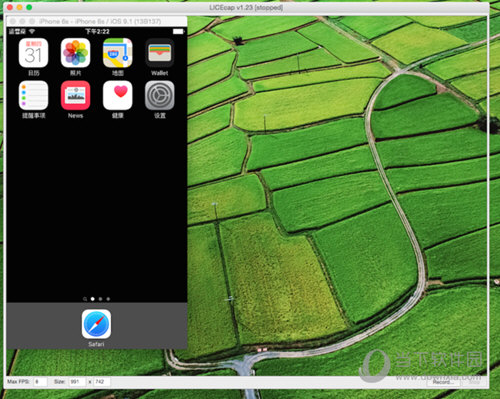This screenshot has height=399, width=500.
Task: Zoom the LICEcap window with green button
Action: tap(29, 7)
